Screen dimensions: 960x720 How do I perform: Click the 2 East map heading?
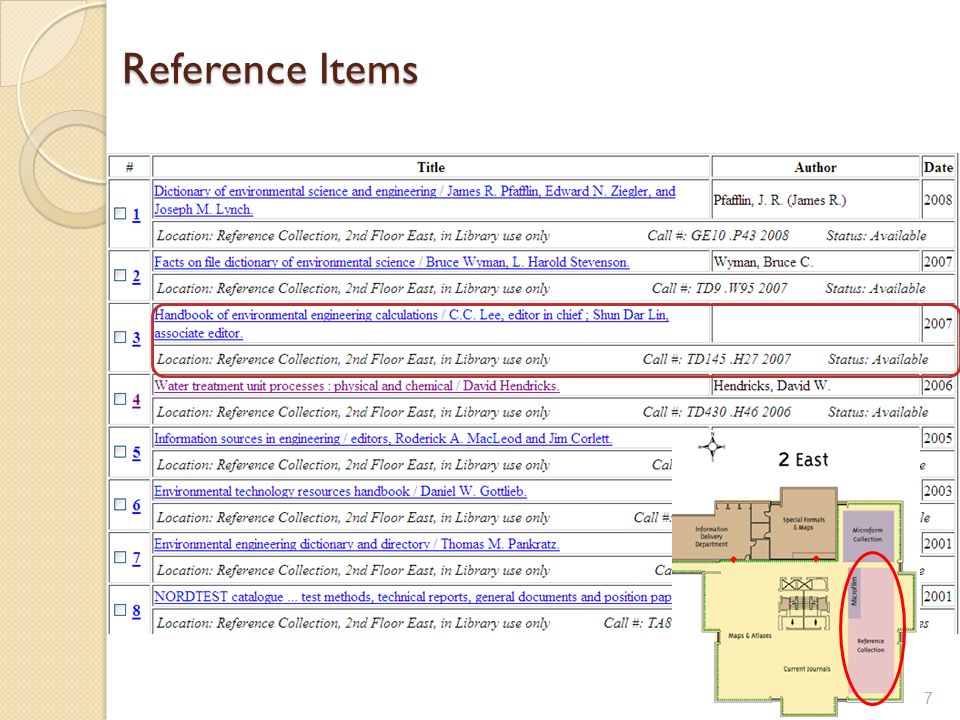coord(803,460)
